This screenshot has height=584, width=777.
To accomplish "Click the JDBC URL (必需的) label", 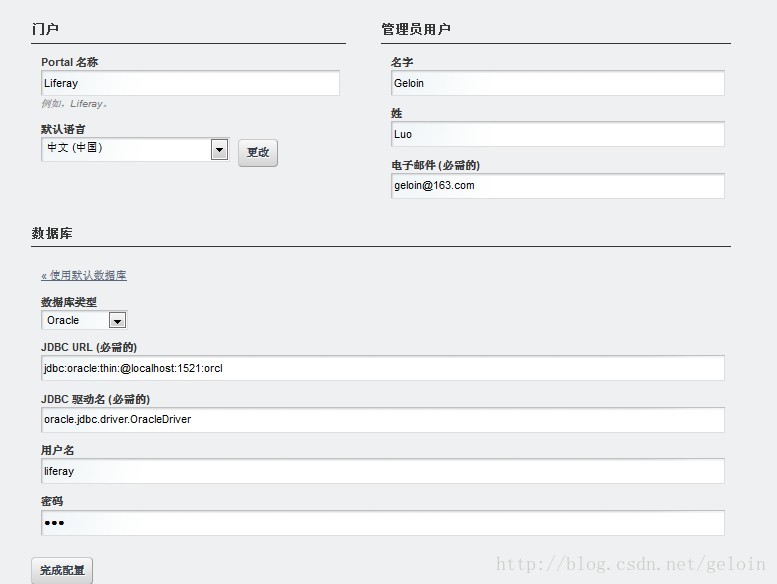I will click(89, 347).
